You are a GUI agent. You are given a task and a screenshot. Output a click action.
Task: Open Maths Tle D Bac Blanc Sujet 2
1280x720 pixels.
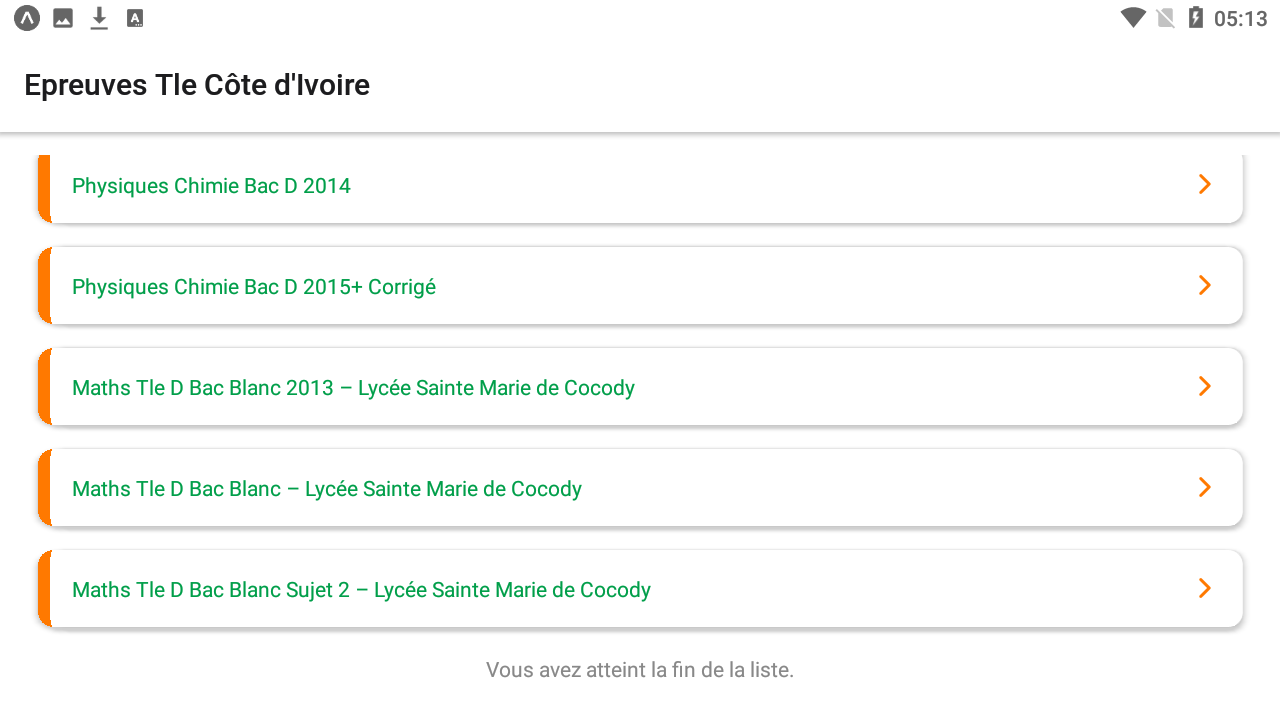640,589
